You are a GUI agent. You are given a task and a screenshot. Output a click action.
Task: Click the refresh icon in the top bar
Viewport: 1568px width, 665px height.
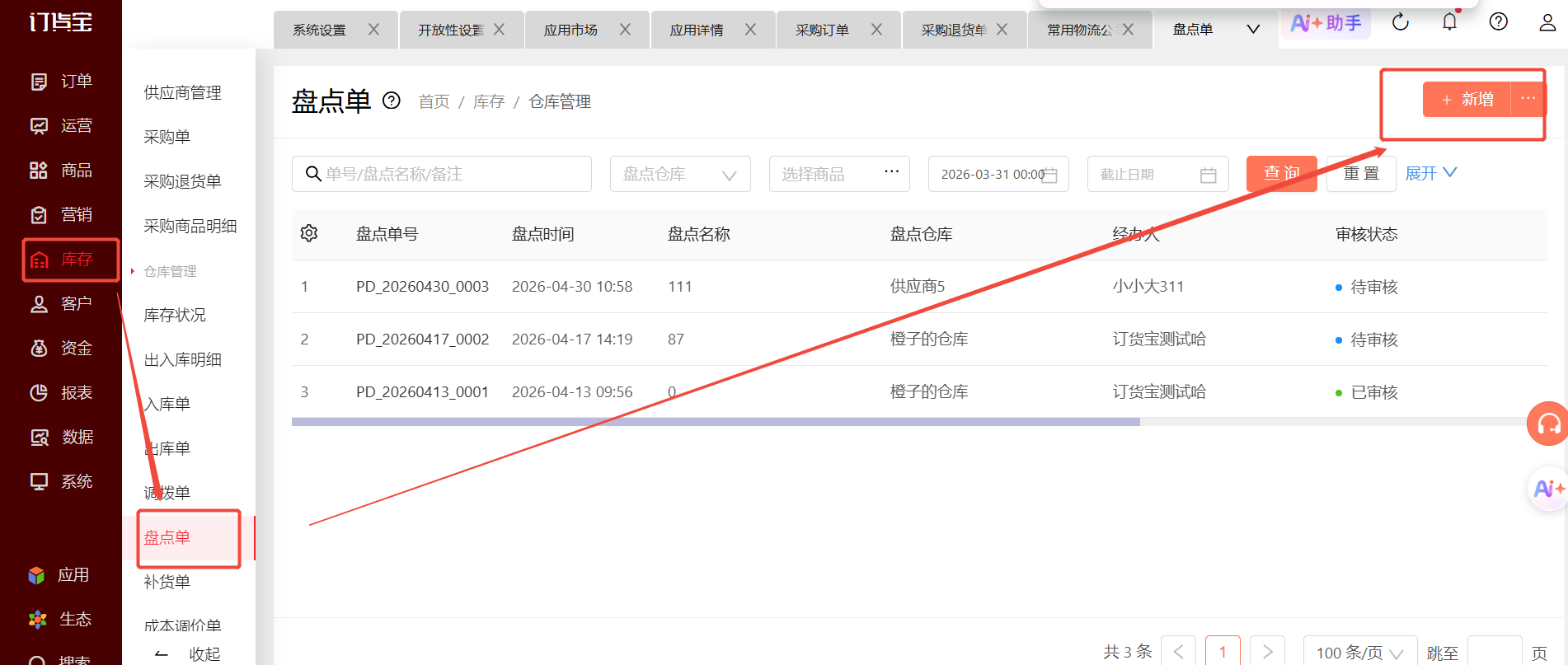[x=1401, y=22]
